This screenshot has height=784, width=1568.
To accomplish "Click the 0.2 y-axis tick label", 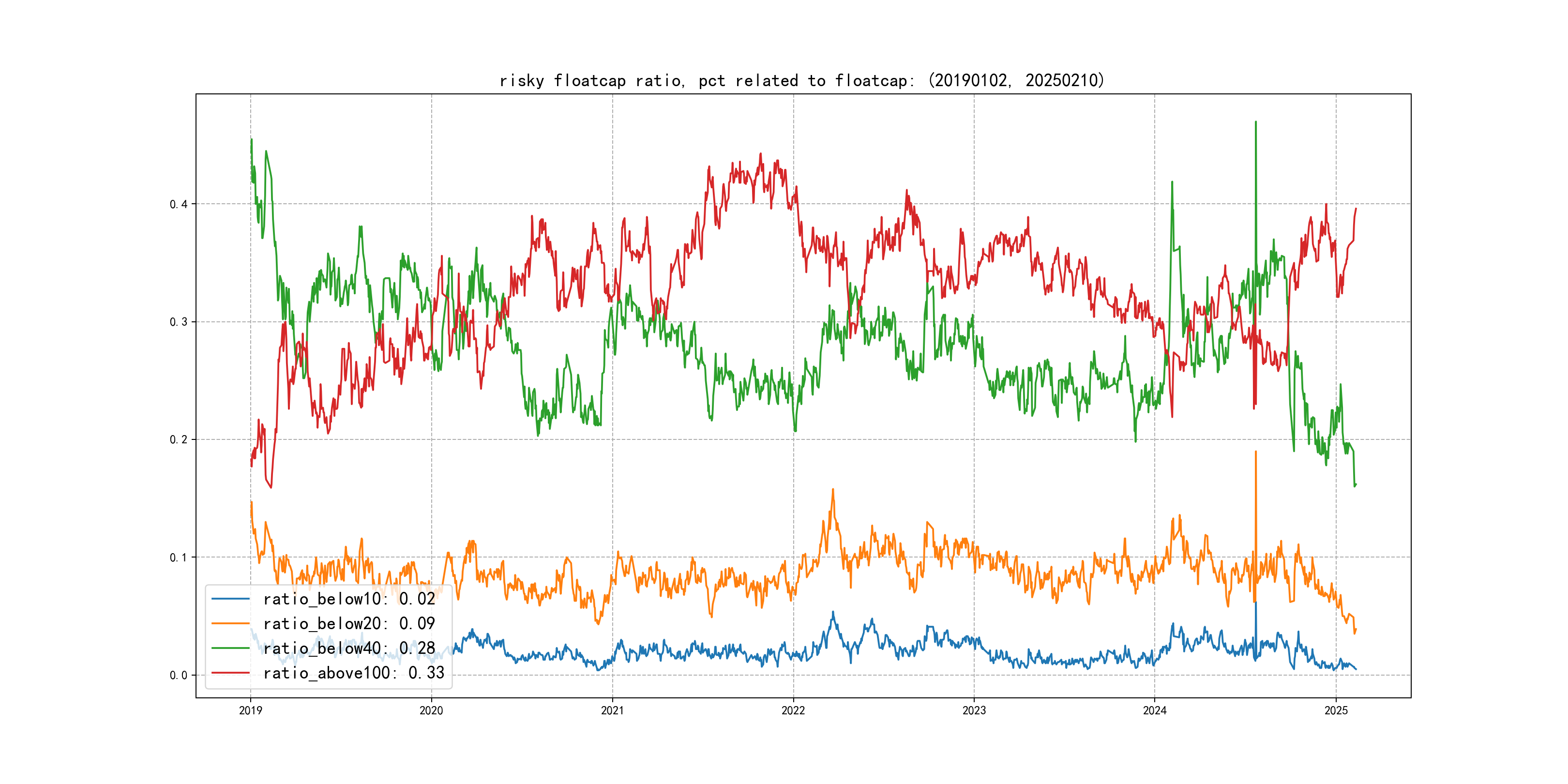I will (x=179, y=439).
